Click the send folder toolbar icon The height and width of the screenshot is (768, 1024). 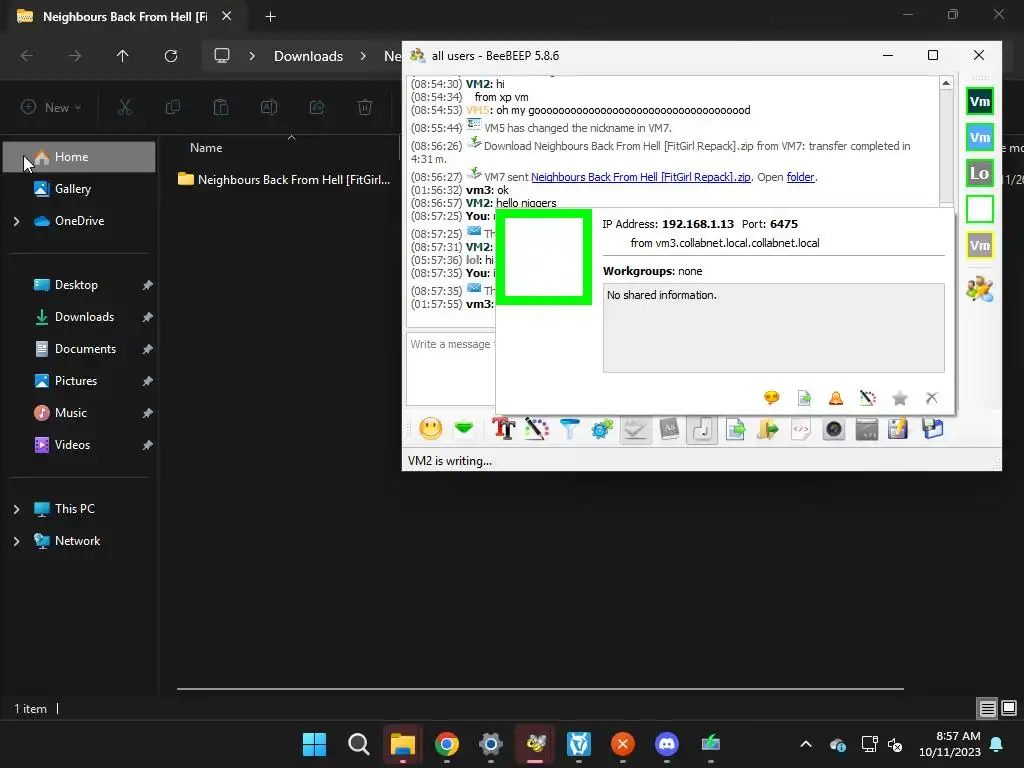click(768, 429)
